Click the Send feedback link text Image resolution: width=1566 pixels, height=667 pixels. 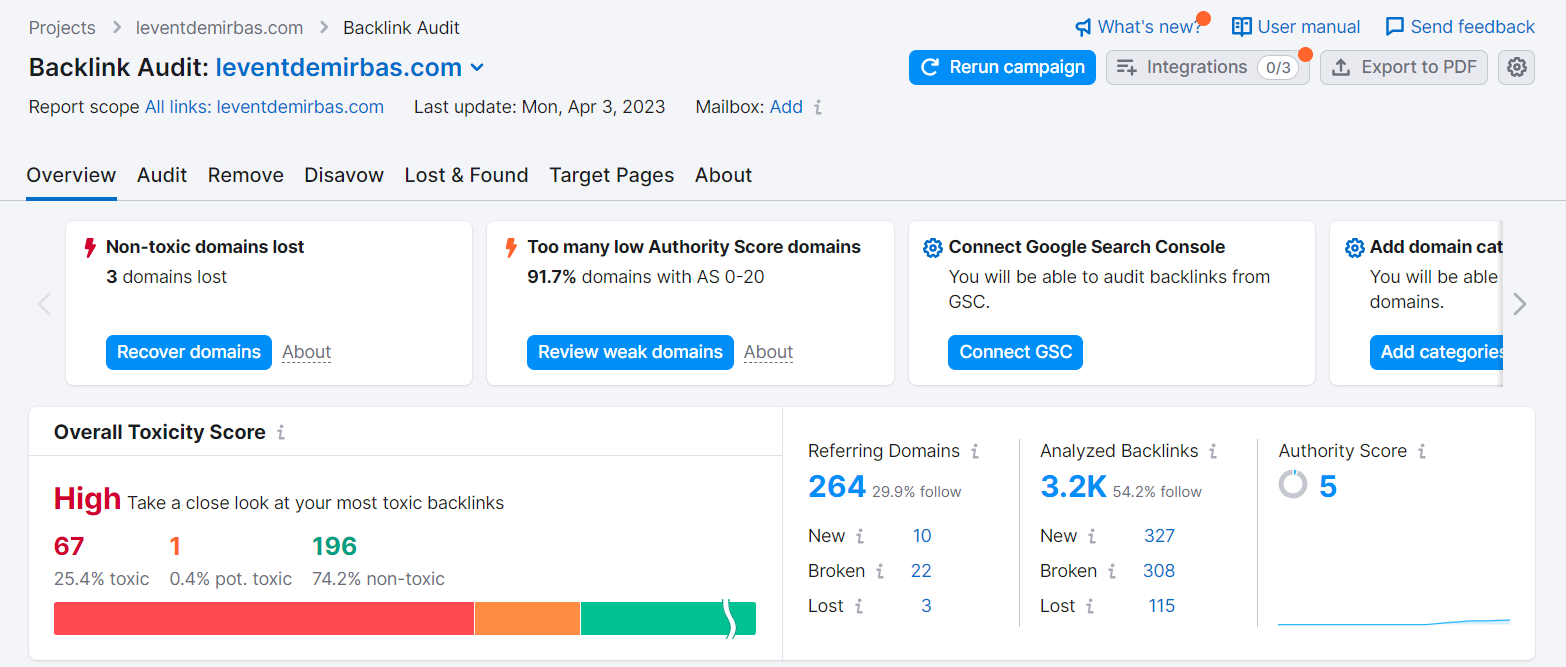pos(1472,27)
